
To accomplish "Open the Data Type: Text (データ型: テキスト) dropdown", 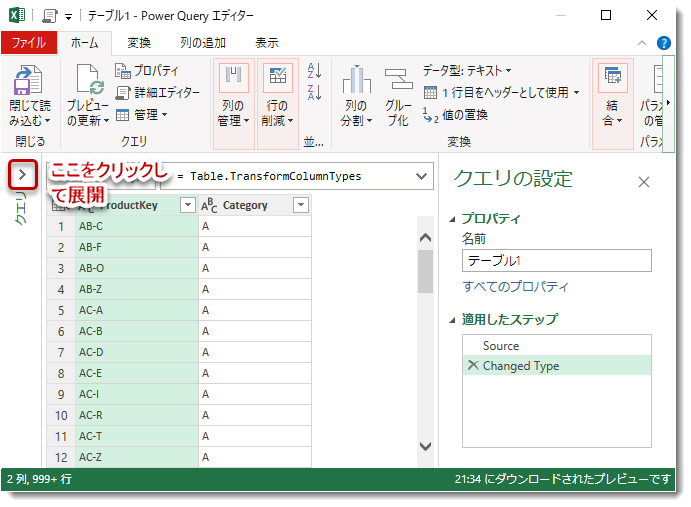I will [x=467, y=71].
